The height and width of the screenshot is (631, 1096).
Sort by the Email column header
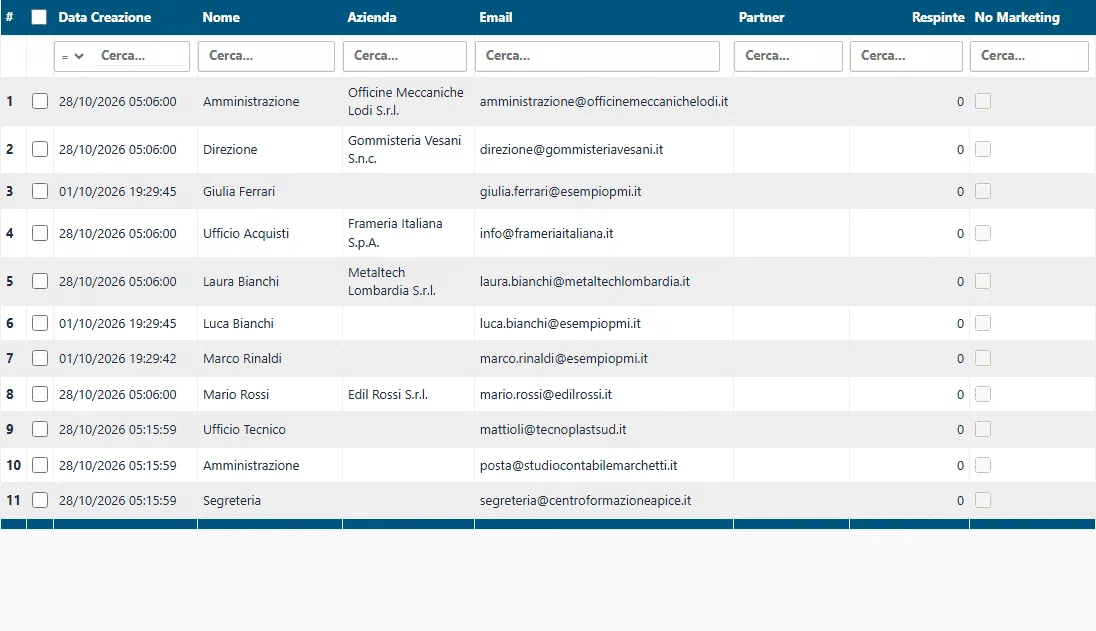496,17
